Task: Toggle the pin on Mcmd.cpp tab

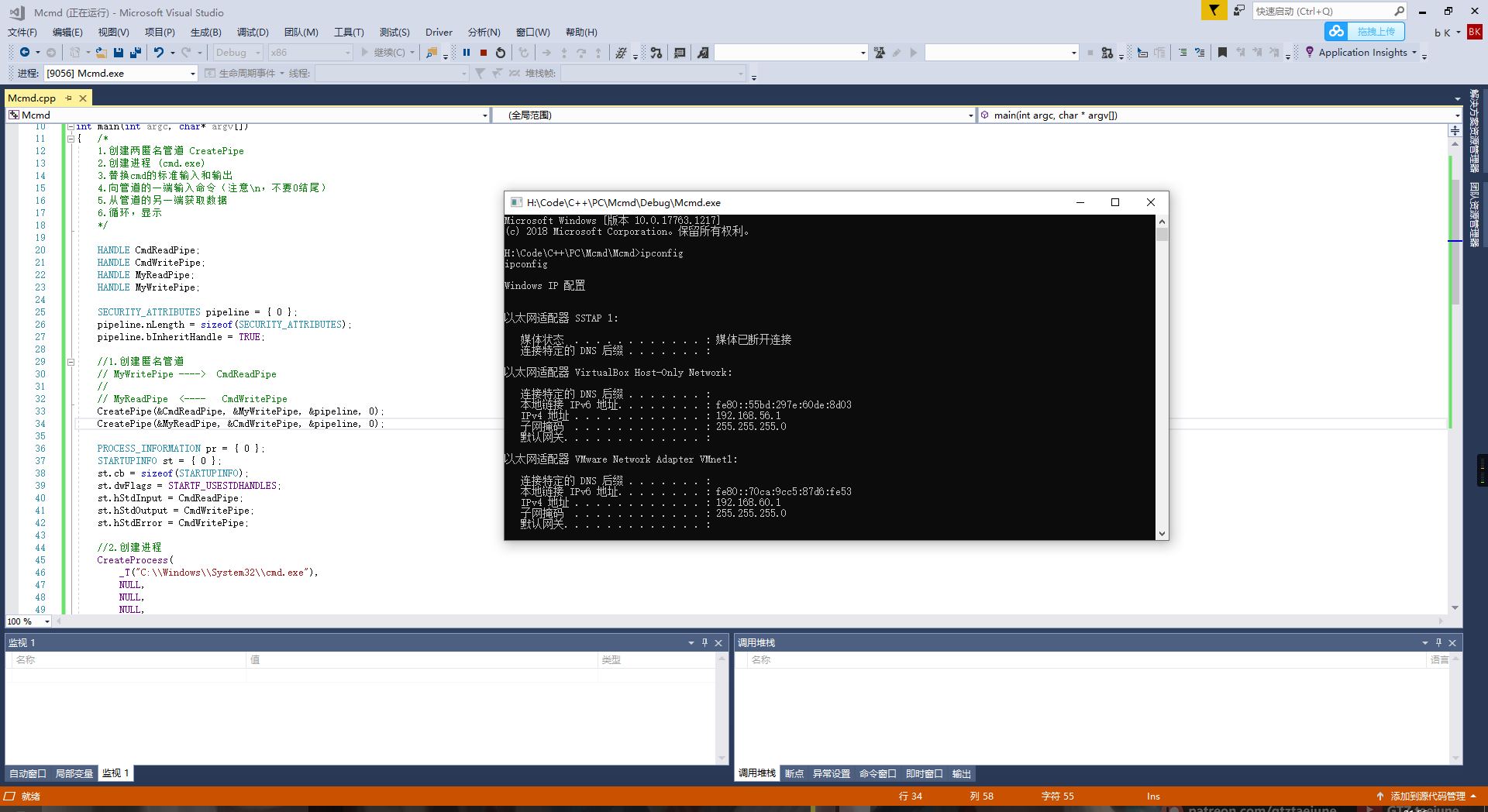Action: point(69,98)
